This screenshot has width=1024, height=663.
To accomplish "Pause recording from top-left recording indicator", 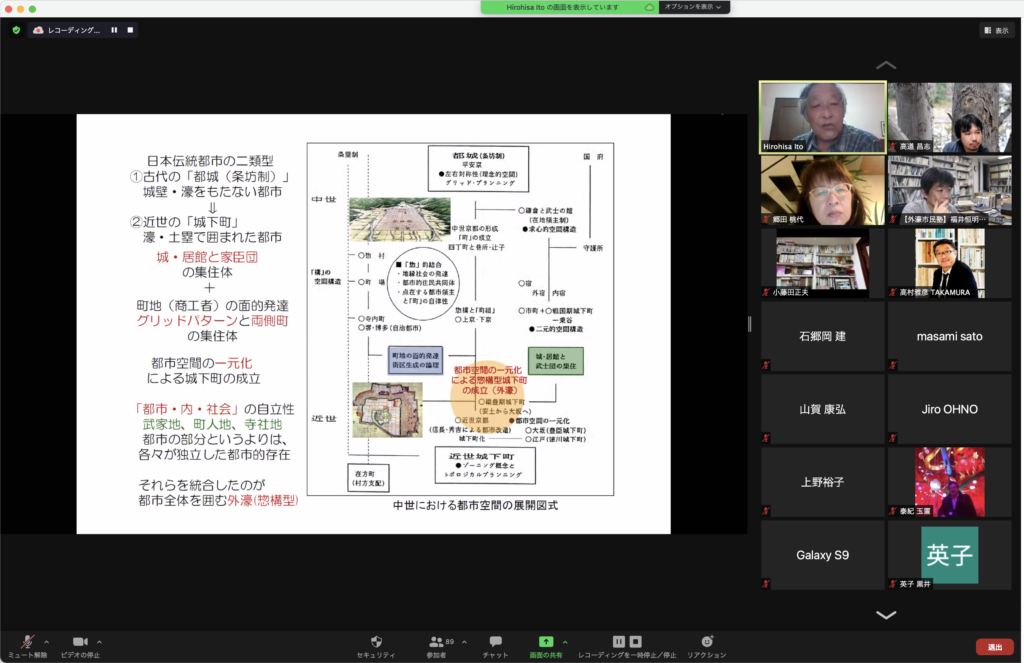I will tap(114, 30).
